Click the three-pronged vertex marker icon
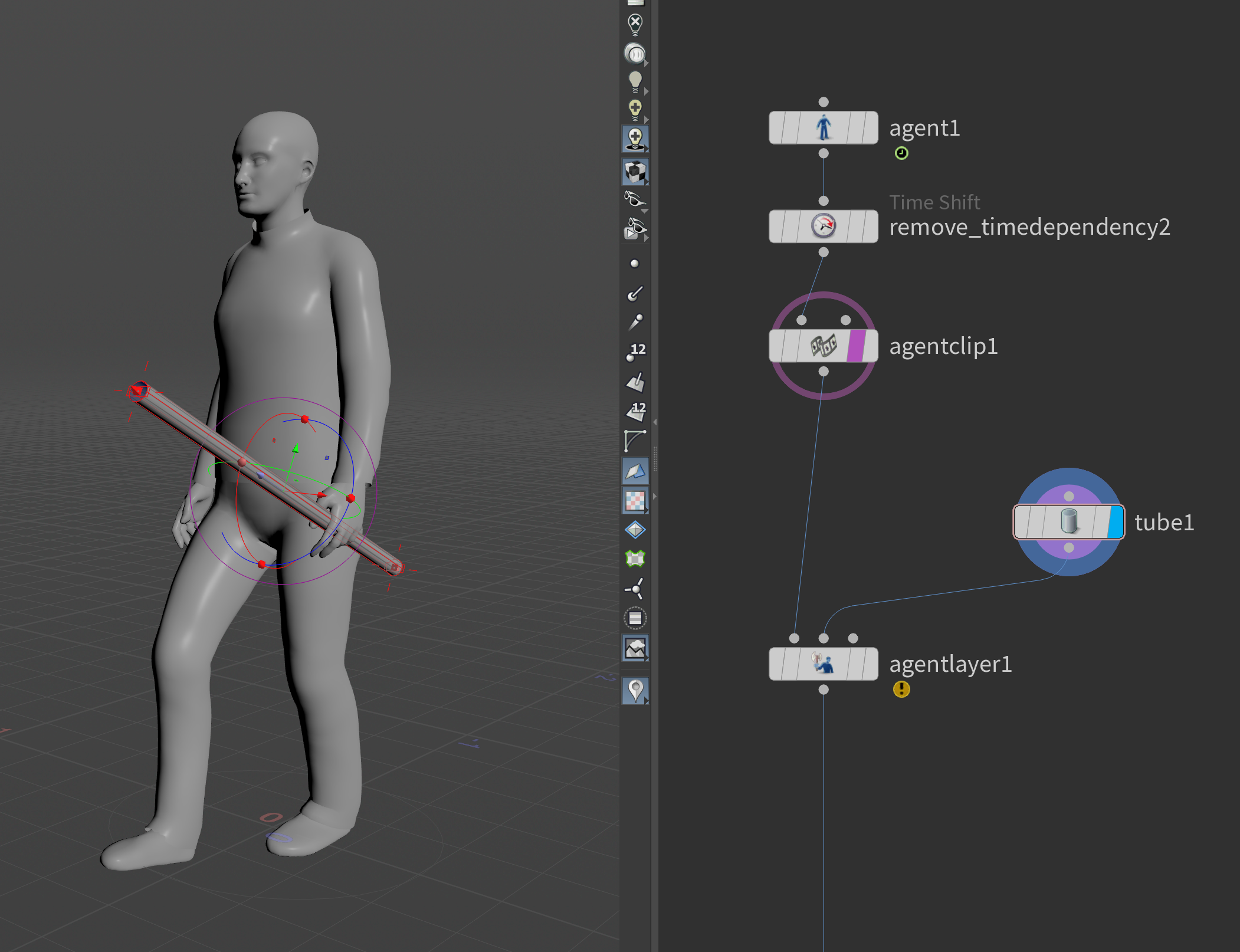Image resolution: width=1240 pixels, height=952 pixels. (635, 588)
